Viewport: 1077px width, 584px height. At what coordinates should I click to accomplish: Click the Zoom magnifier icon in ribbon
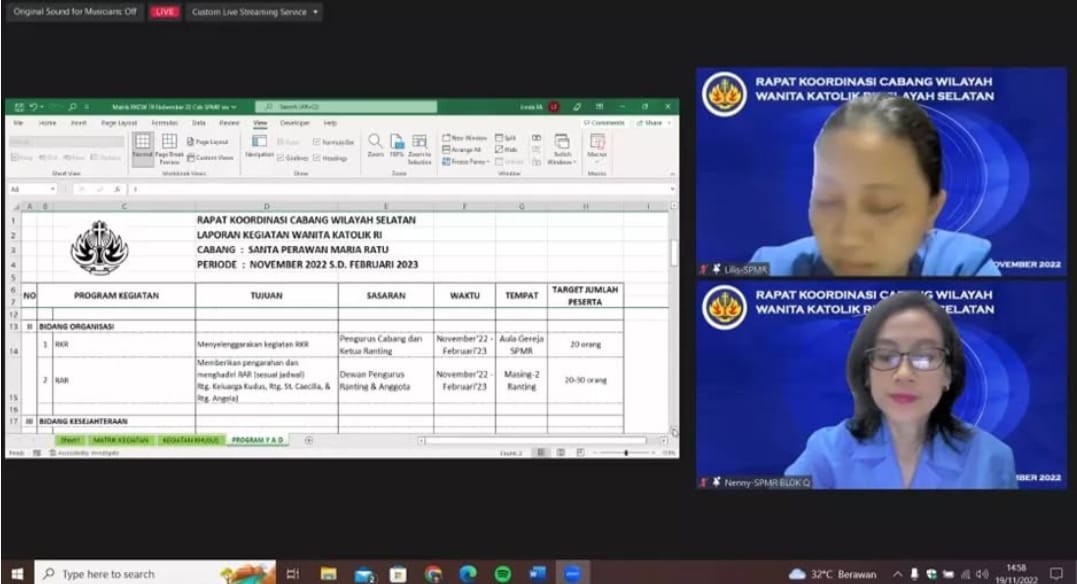[x=375, y=145]
